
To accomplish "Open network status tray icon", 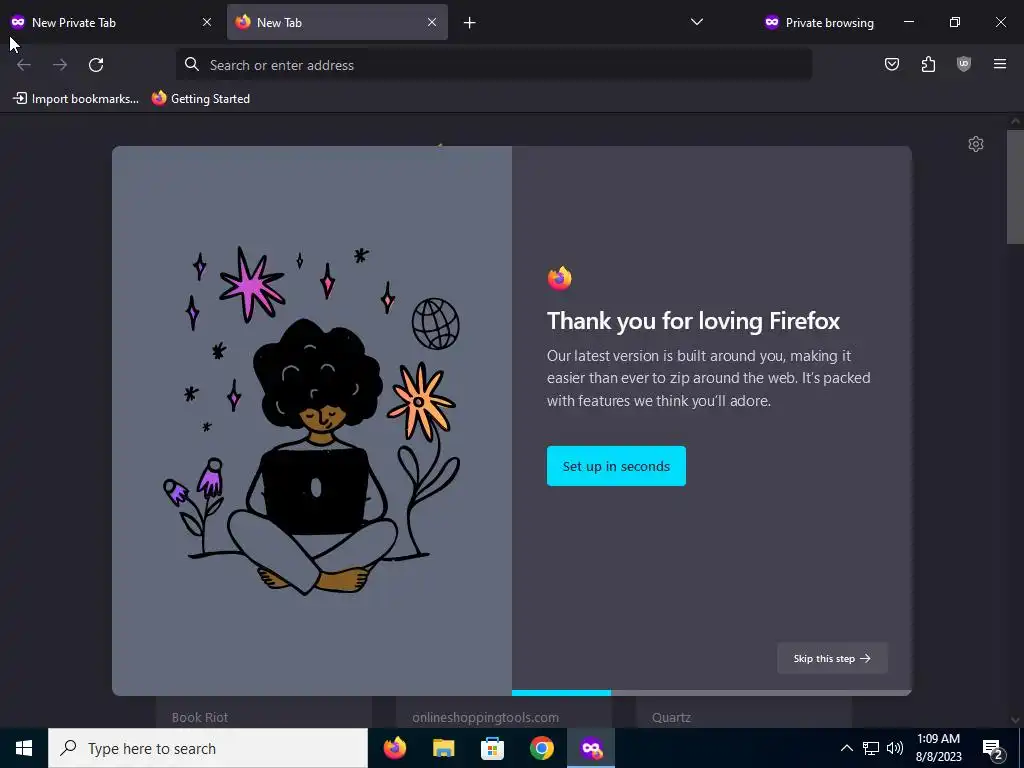I will (871, 748).
